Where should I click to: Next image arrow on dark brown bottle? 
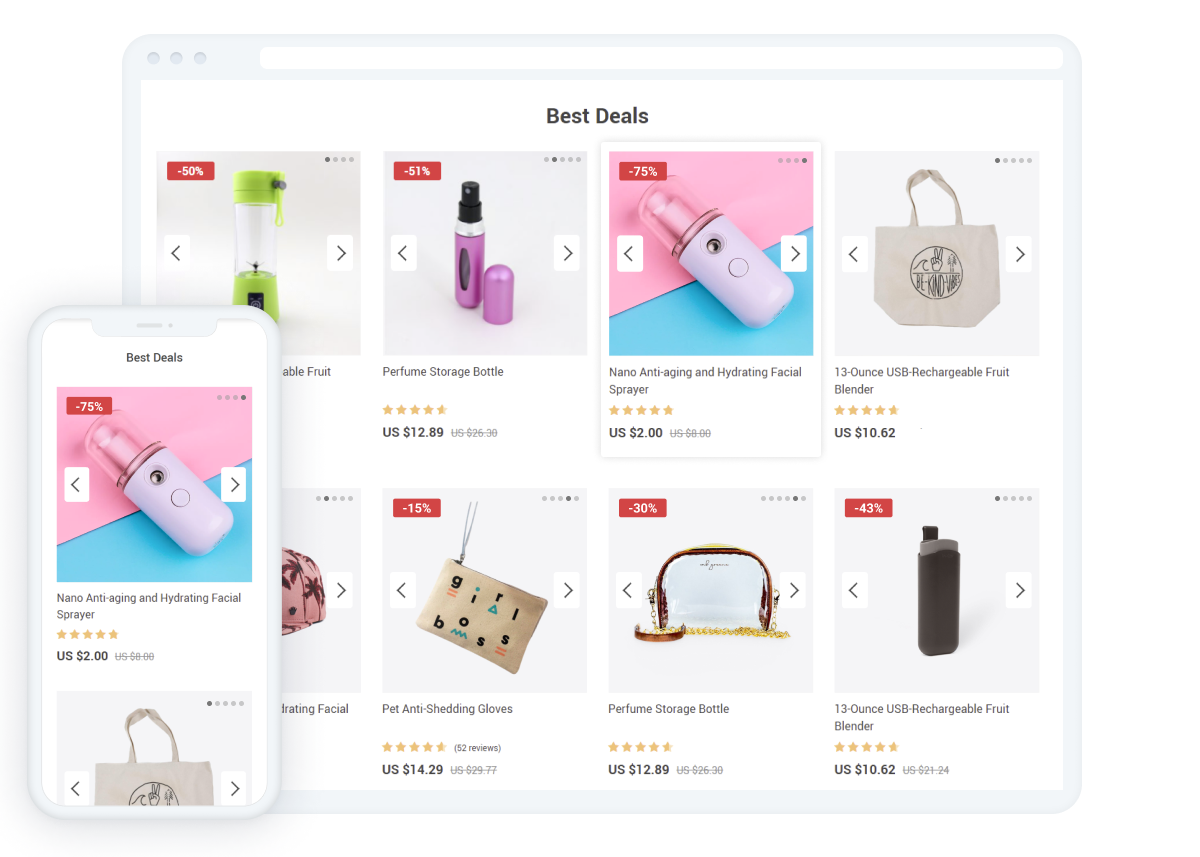click(1019, 590)
